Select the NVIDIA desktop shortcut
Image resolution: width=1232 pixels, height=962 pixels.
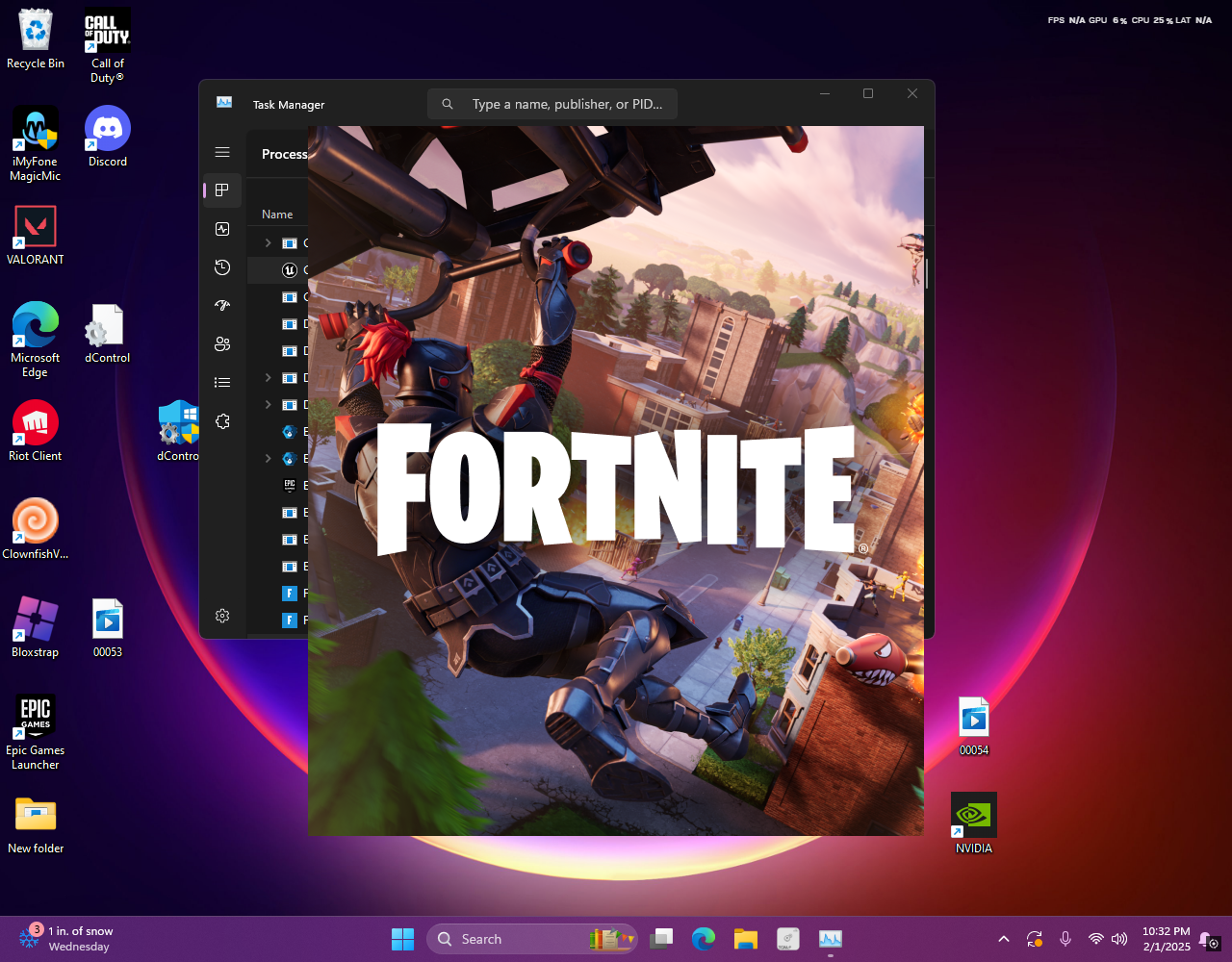point(974,823)
